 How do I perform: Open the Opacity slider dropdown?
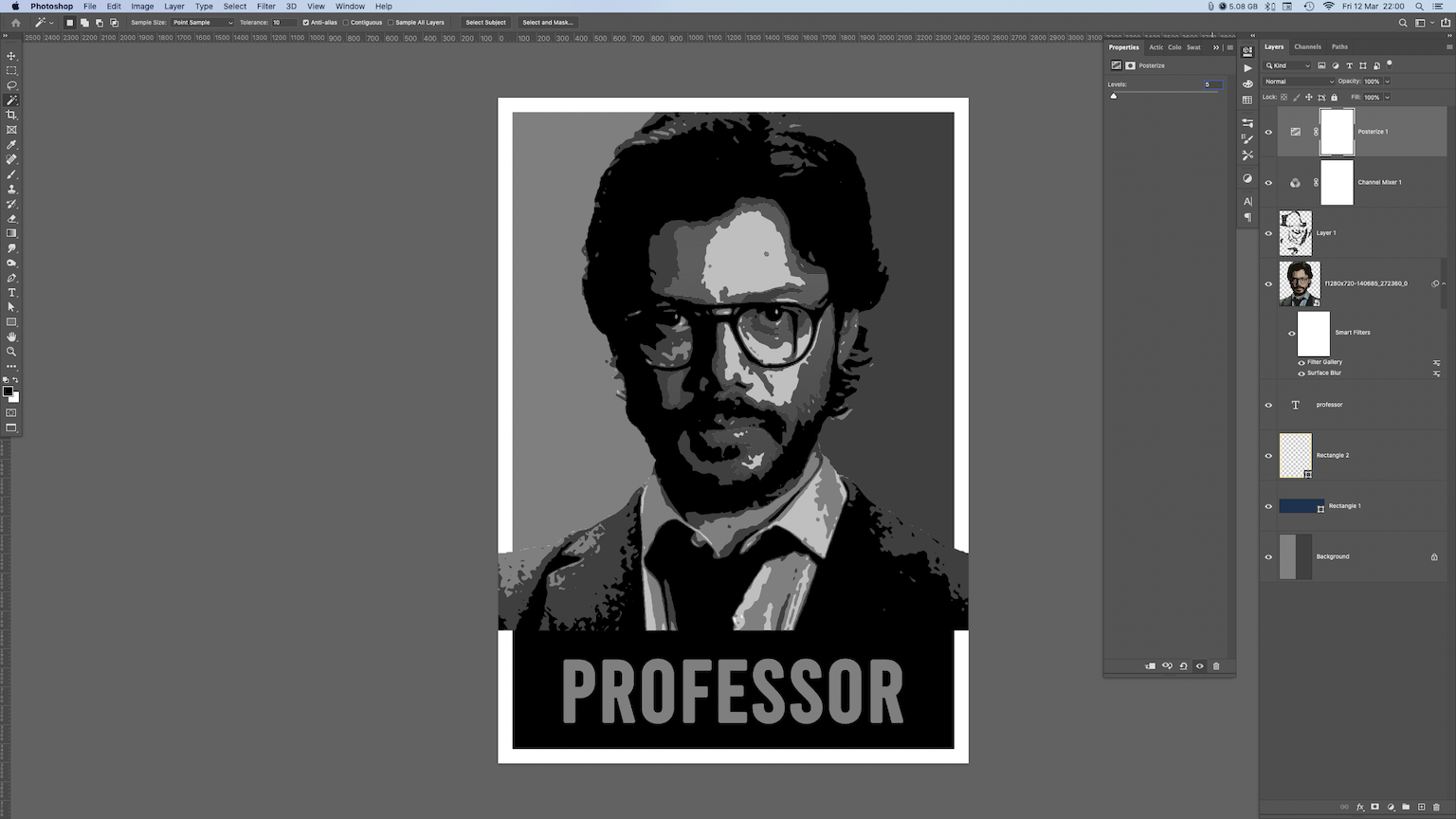pos(1387,82)
